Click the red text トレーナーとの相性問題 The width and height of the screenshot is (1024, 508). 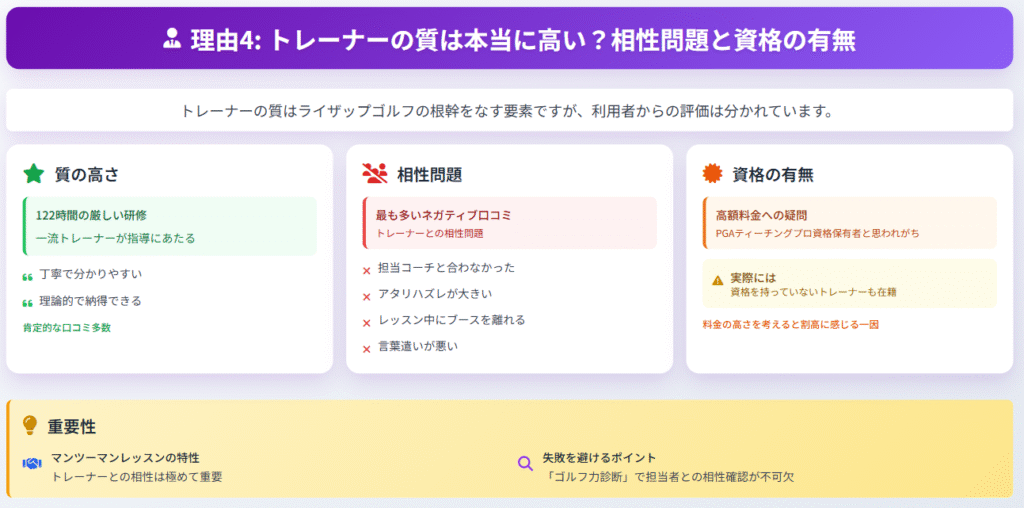click(x=430, y=232)
